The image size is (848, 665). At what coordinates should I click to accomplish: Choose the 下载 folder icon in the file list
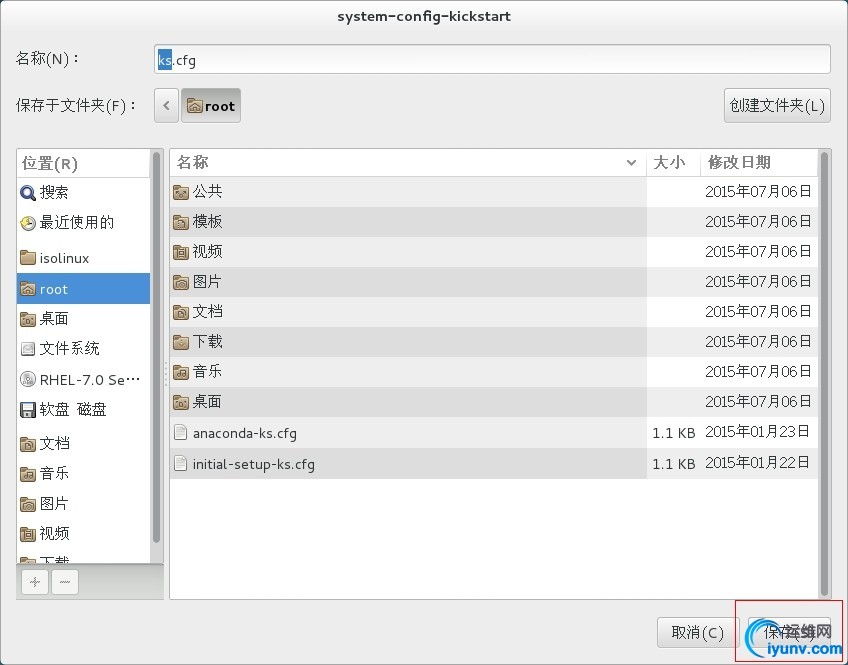coord(181,342)
